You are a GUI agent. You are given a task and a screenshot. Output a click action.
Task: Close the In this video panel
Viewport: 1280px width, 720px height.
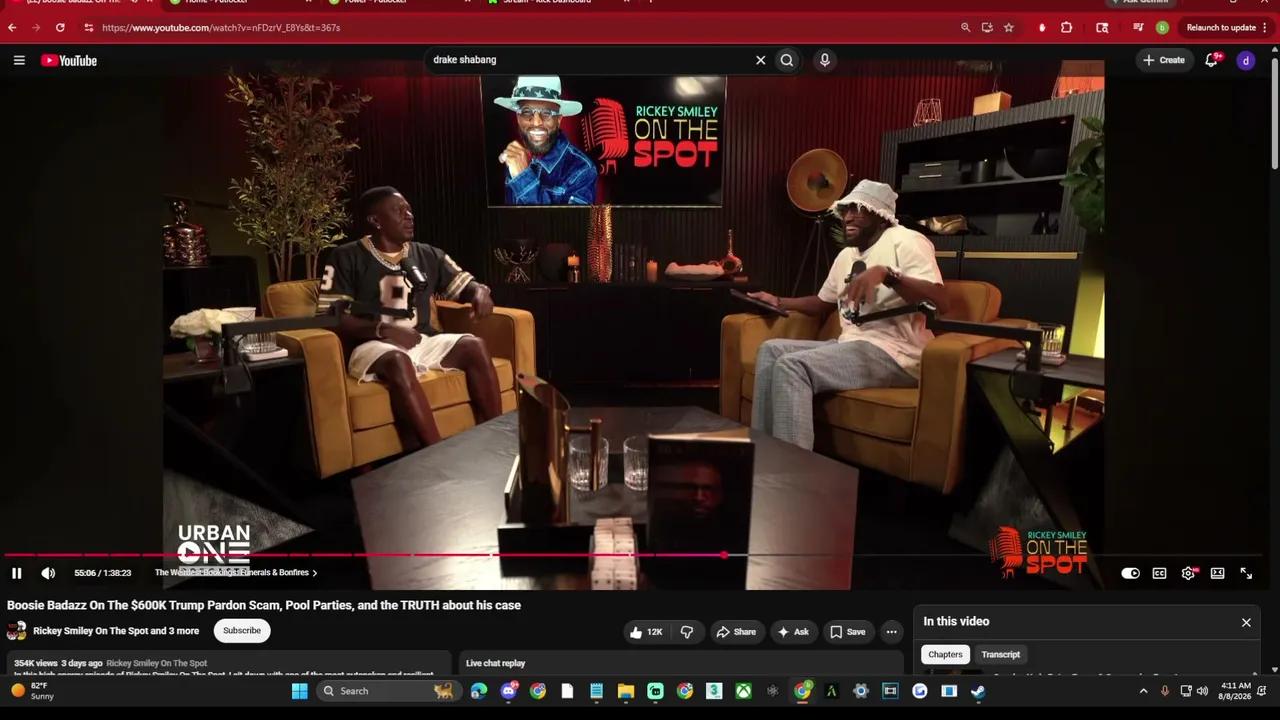(x=1246, y=623)
